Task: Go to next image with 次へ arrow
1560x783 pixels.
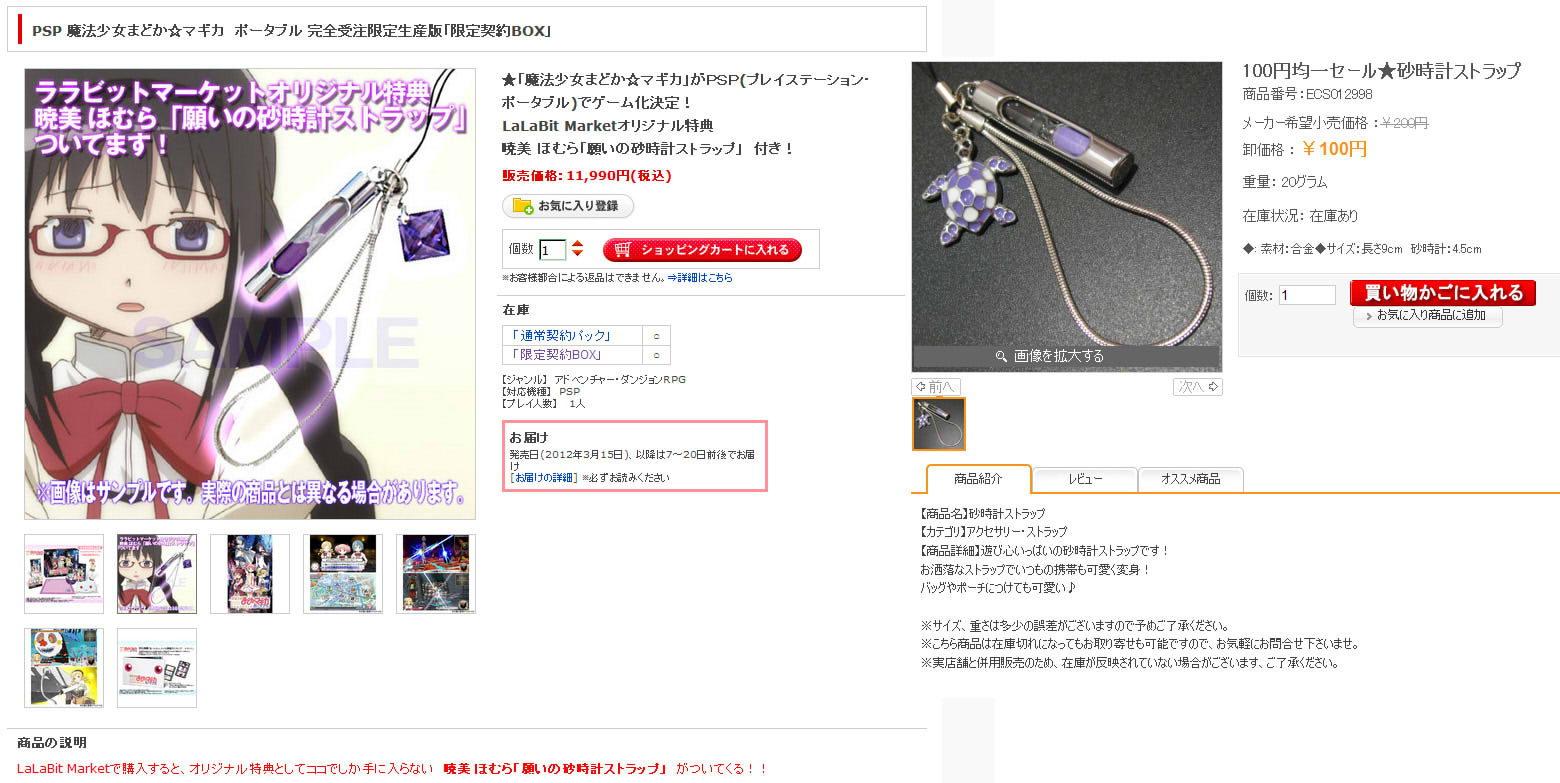Action: (x=1197, y=387)
